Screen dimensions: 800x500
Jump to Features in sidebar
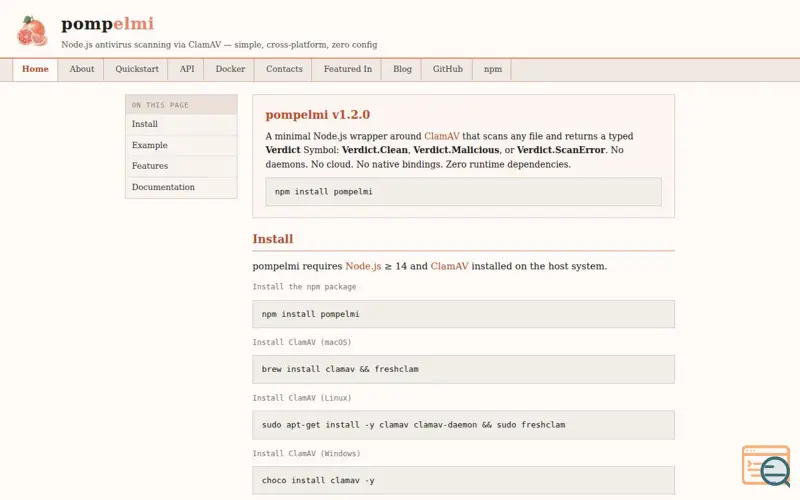[181, 166]
